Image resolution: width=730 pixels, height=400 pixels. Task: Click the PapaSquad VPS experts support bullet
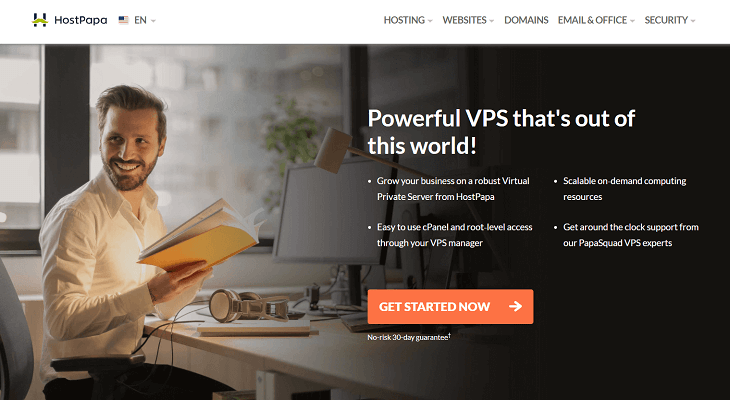coord(631,235)
